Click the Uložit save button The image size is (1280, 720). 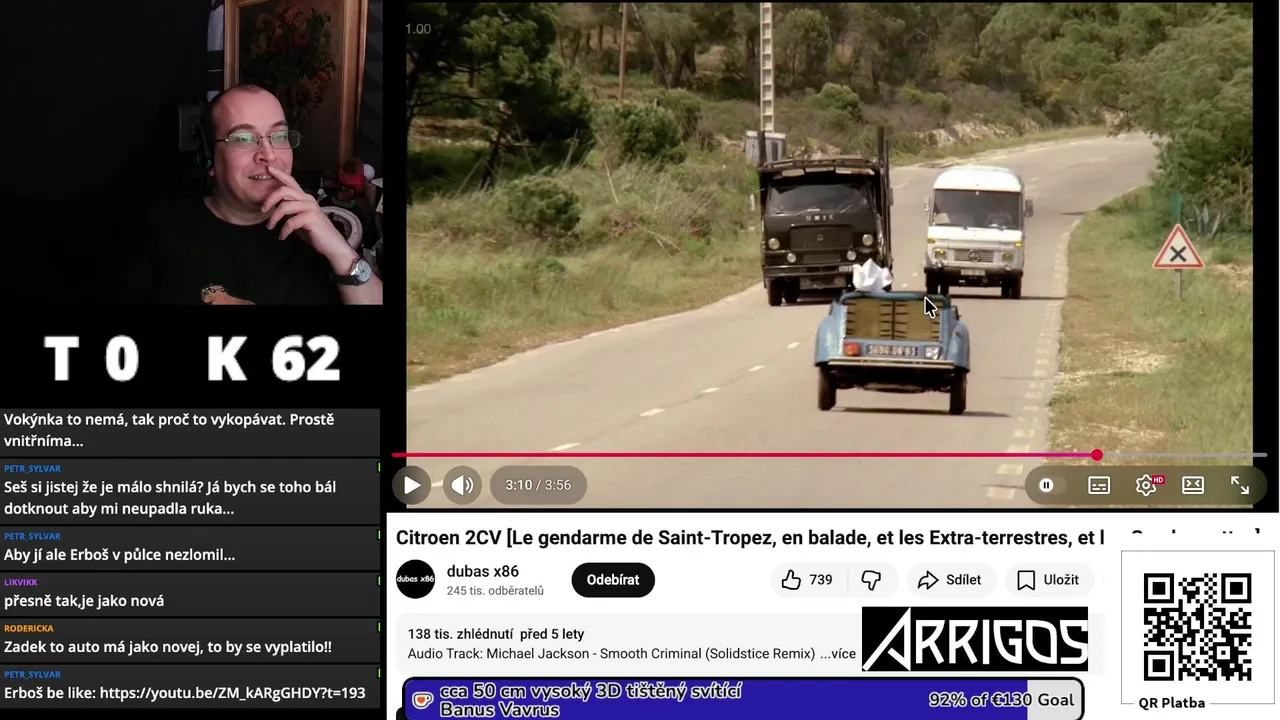(x=1048, y=580)
